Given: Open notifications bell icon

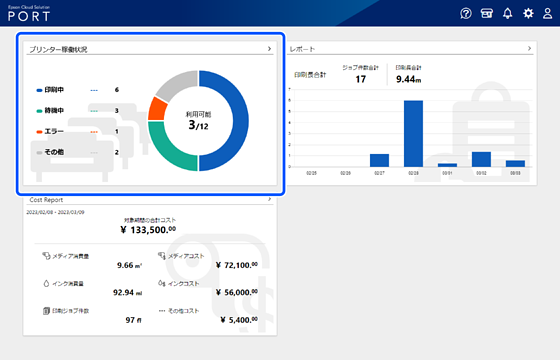Looking at the screenshot, I should [508, 14].
